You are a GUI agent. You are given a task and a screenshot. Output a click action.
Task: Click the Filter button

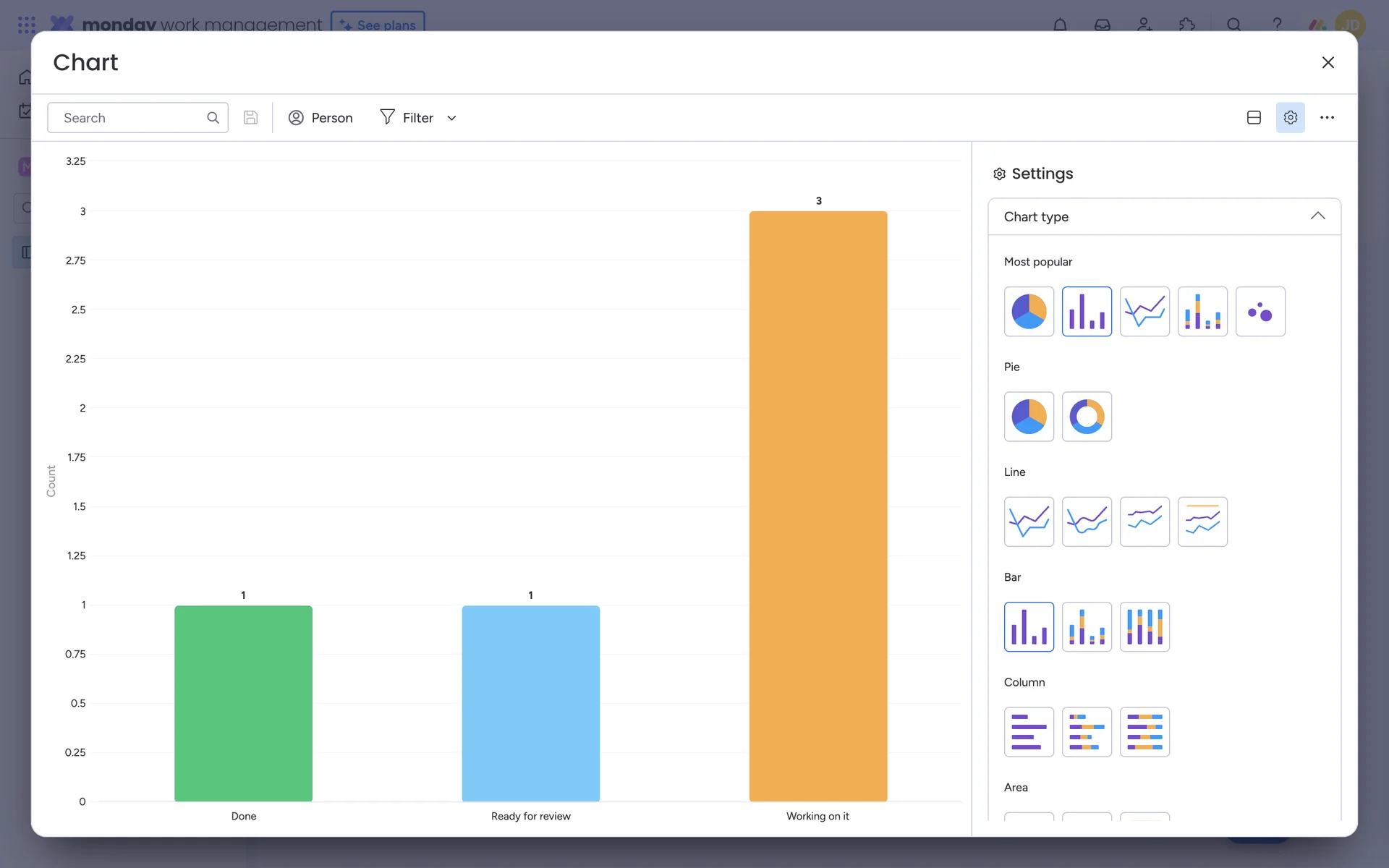pyautogui.click(x=407, y=118)
